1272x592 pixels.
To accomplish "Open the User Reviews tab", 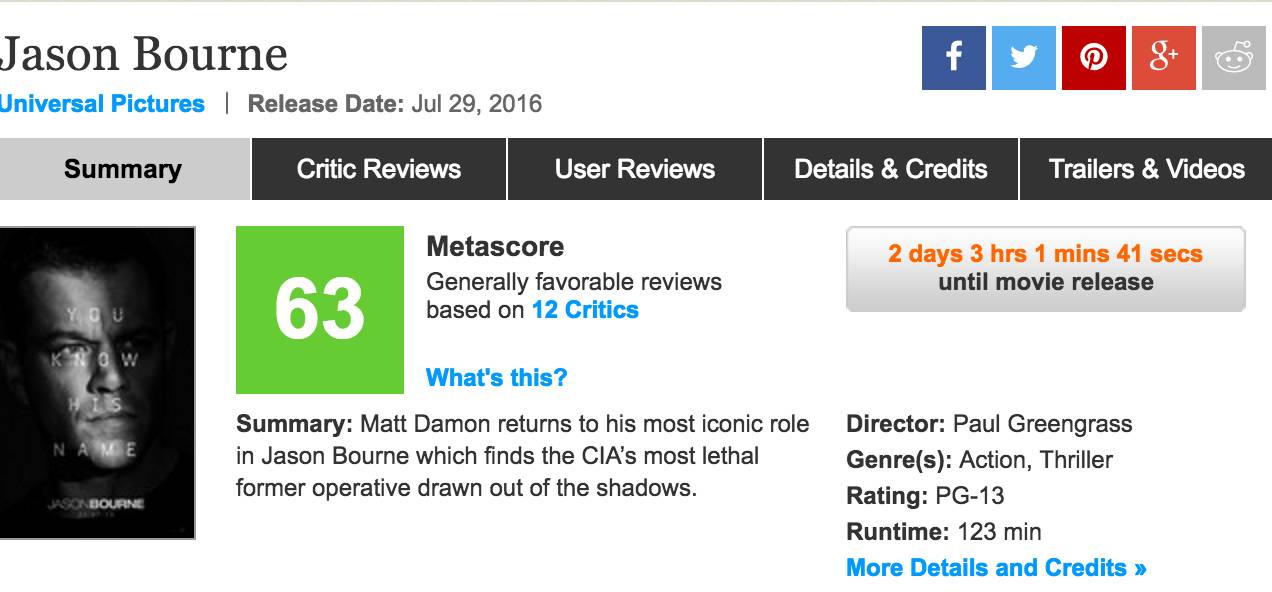I will (x=635, y=169).
